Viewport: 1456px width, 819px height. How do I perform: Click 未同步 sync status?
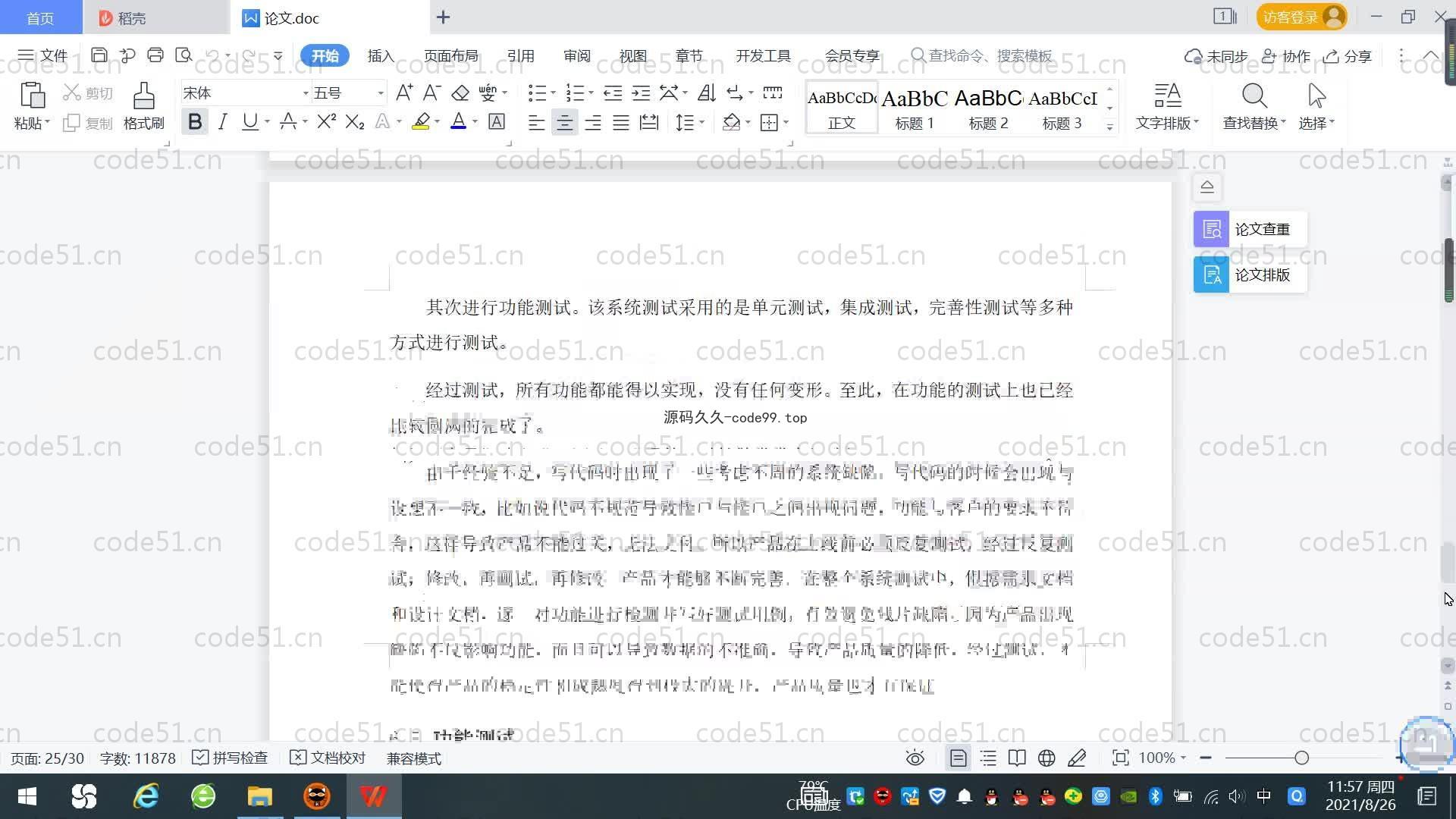coord(1216,56)
